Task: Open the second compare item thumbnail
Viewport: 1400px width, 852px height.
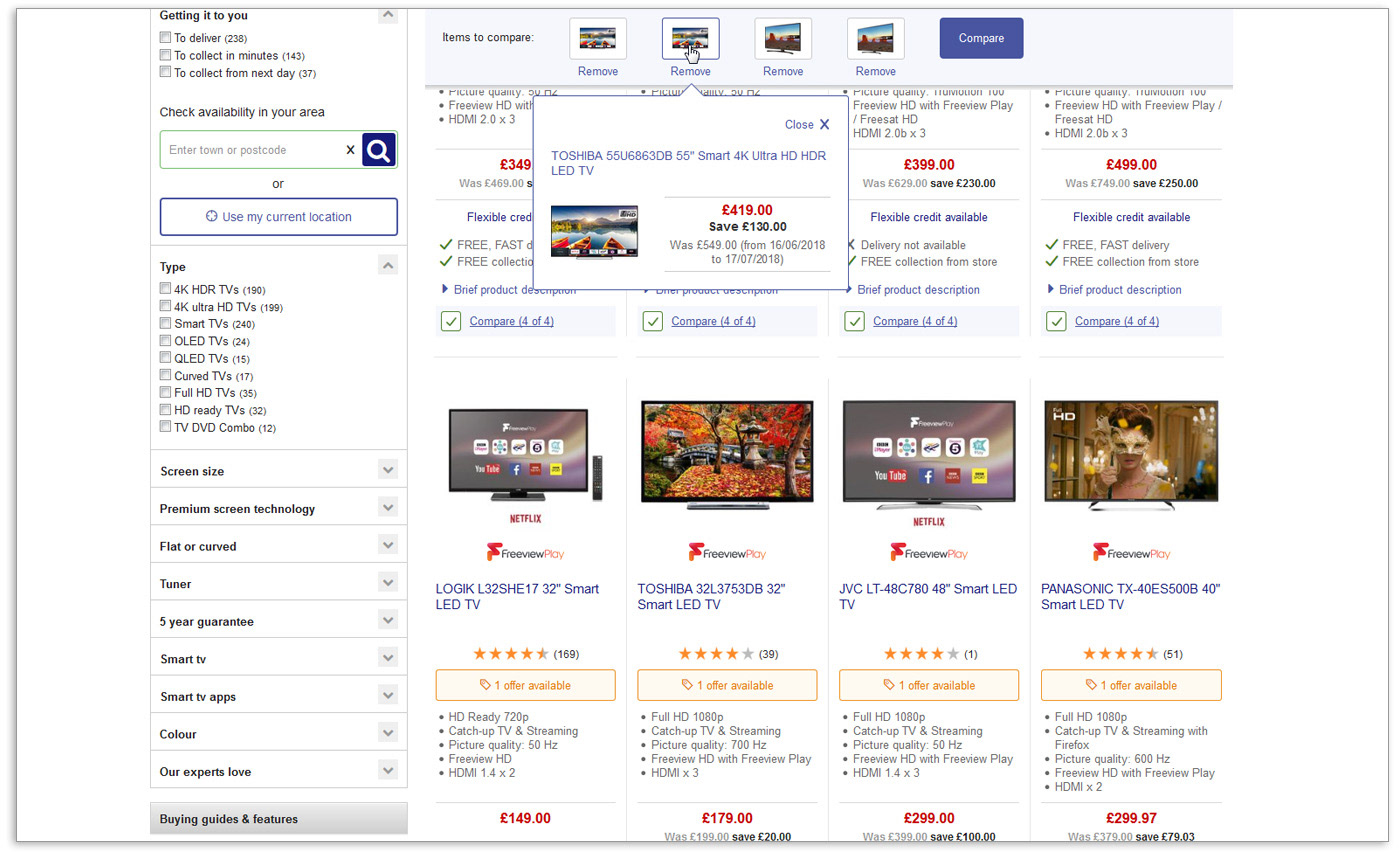Action: pos(690,39)
